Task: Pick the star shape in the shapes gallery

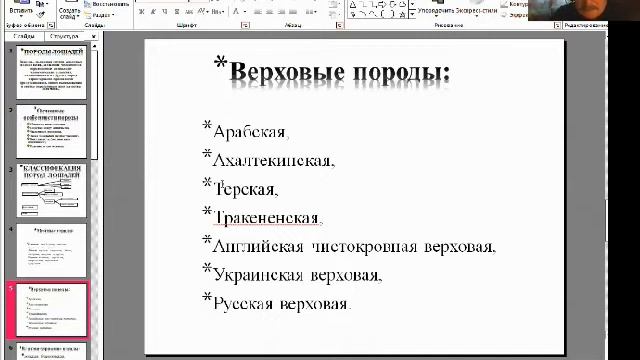Action: [402, 14]
